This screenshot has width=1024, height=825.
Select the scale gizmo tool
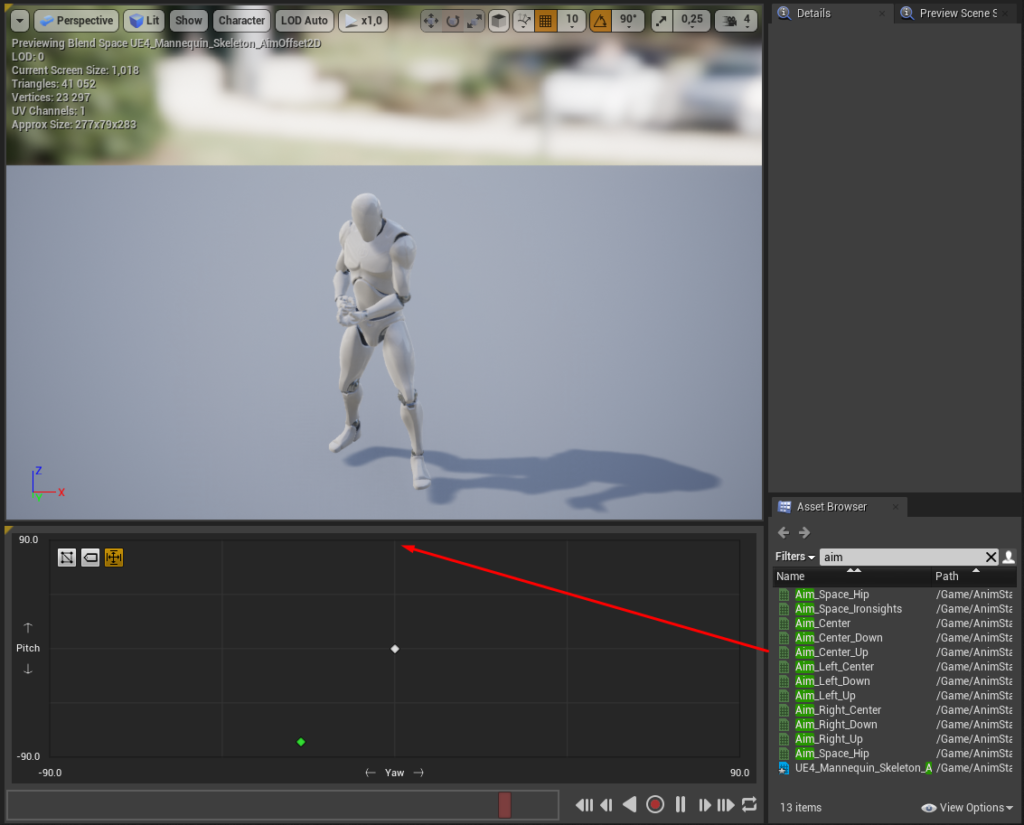click(x=474, y=21)
